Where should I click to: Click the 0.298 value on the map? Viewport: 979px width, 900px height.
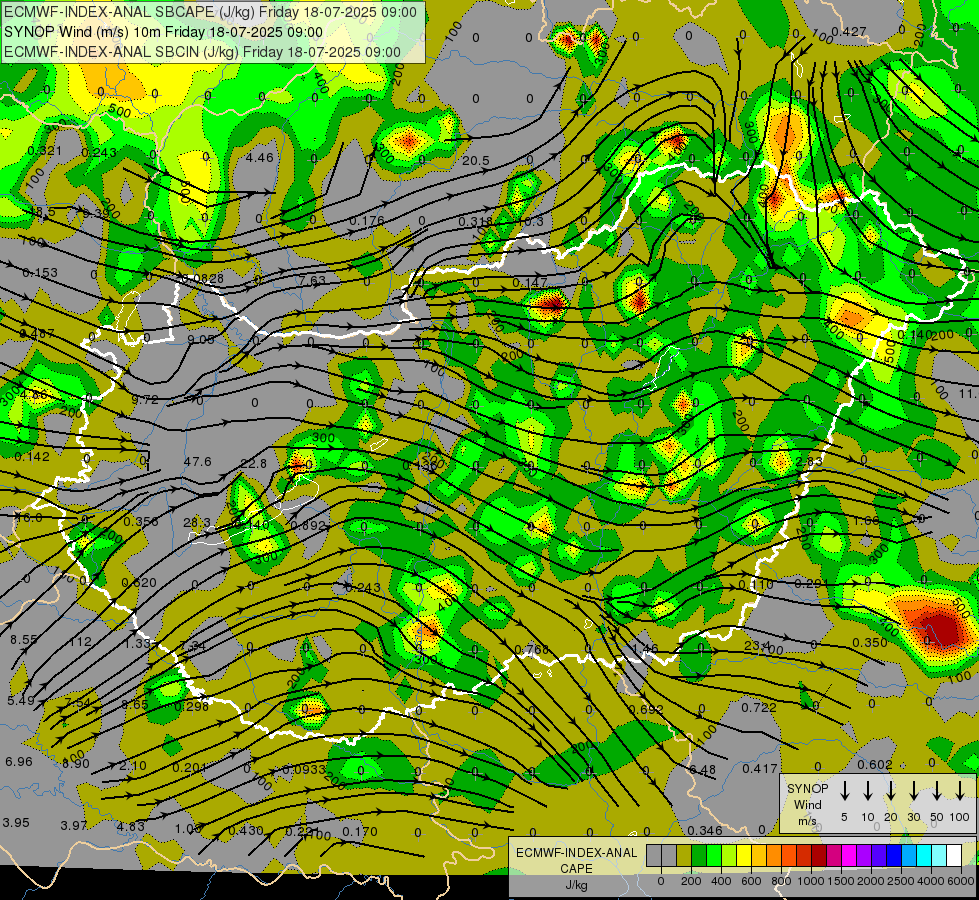click(192, 706)
